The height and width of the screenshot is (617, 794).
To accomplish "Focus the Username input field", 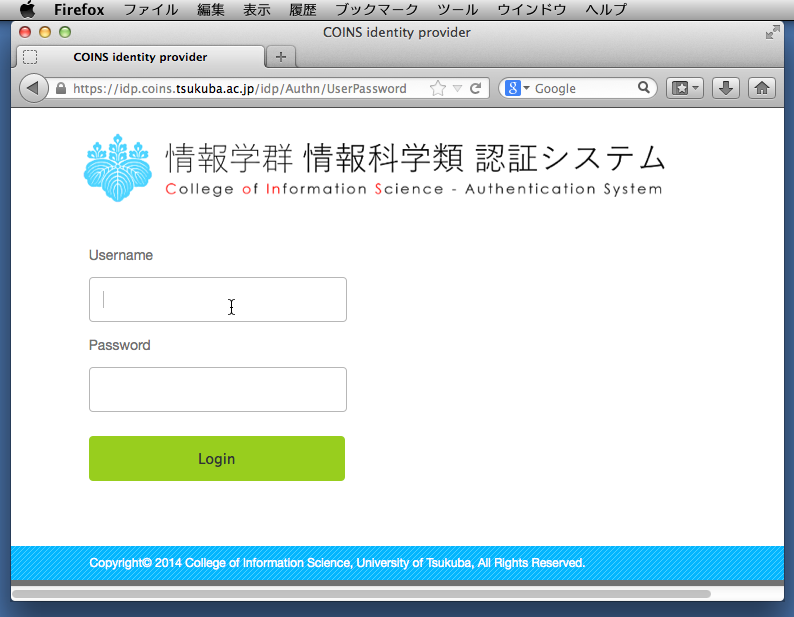I will [217, 300].
